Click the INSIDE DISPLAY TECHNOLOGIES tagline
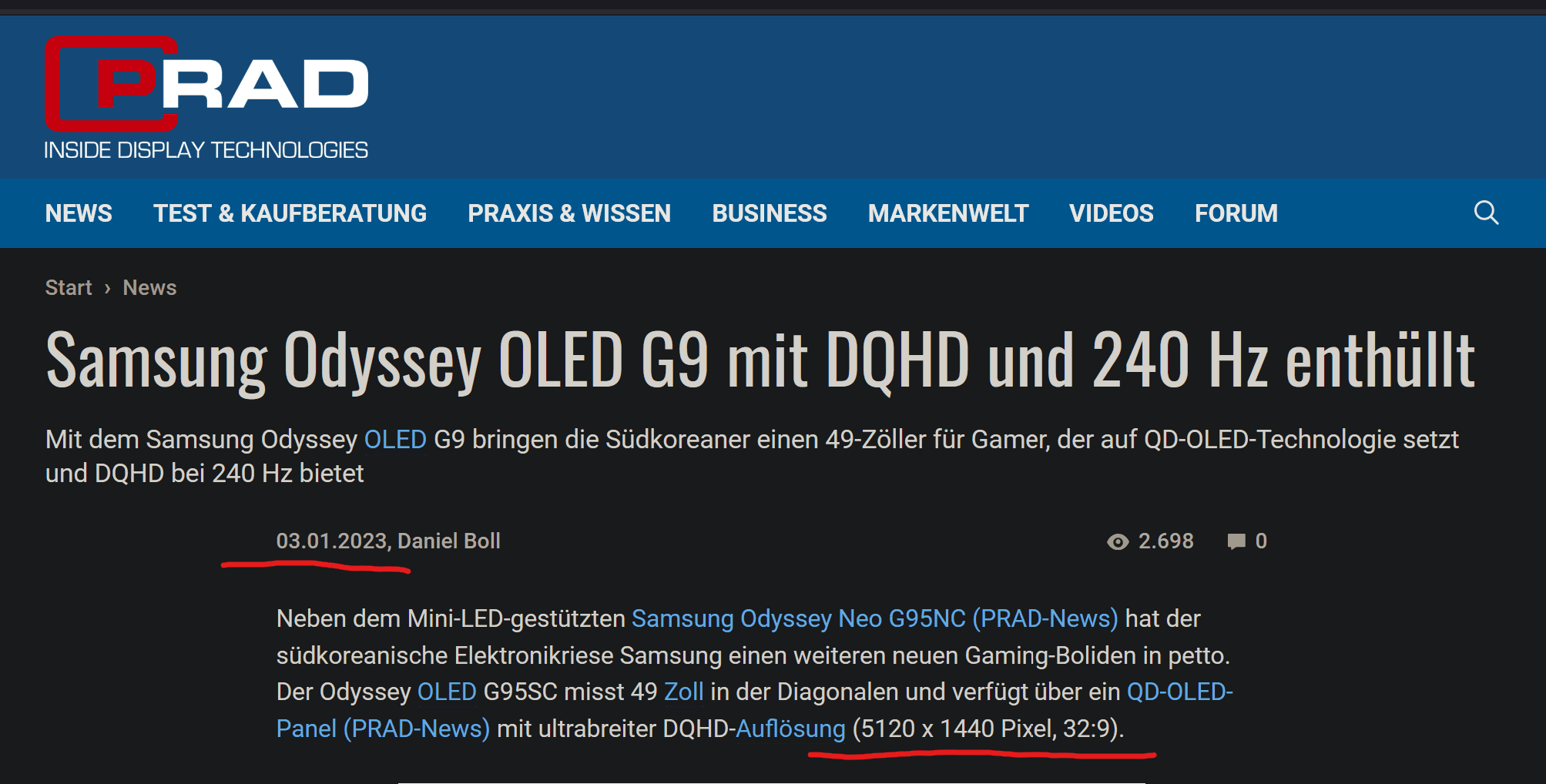This screenshot has width=1546, height=784. [206, 150]
